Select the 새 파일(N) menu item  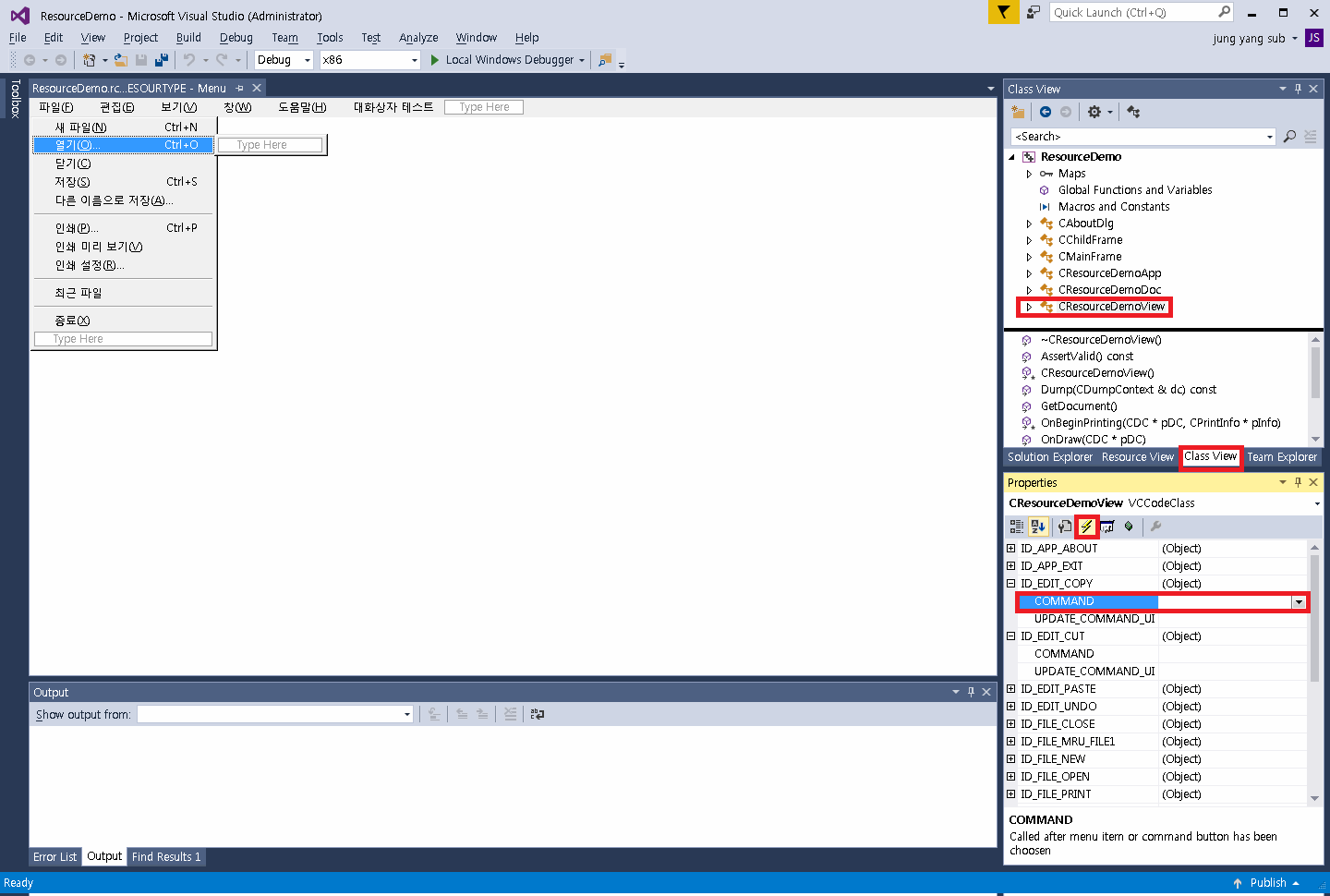click(x=124, y=127)
